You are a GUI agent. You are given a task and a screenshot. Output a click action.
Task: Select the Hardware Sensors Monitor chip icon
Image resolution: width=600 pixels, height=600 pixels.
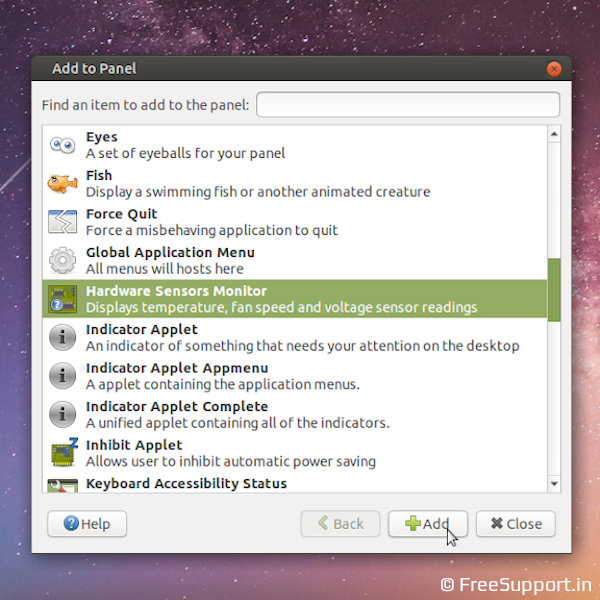62,299
